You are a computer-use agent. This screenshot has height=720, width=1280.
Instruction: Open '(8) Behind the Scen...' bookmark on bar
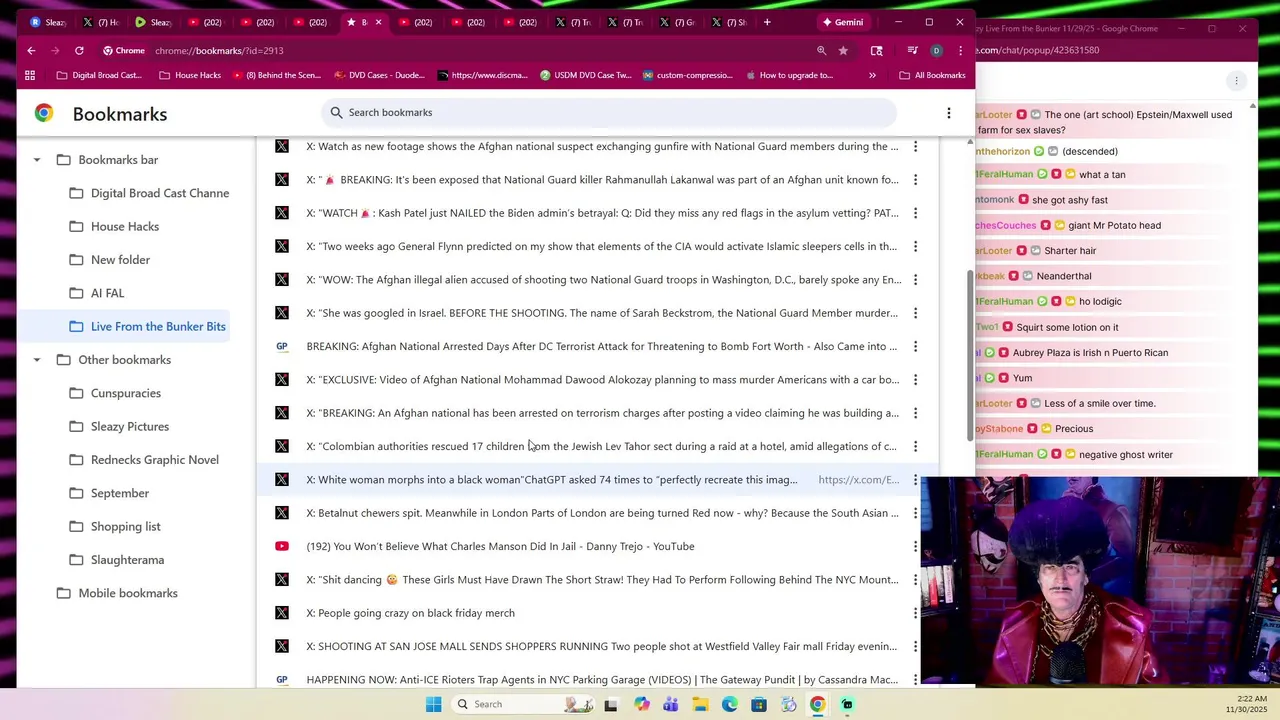point(277,75)
